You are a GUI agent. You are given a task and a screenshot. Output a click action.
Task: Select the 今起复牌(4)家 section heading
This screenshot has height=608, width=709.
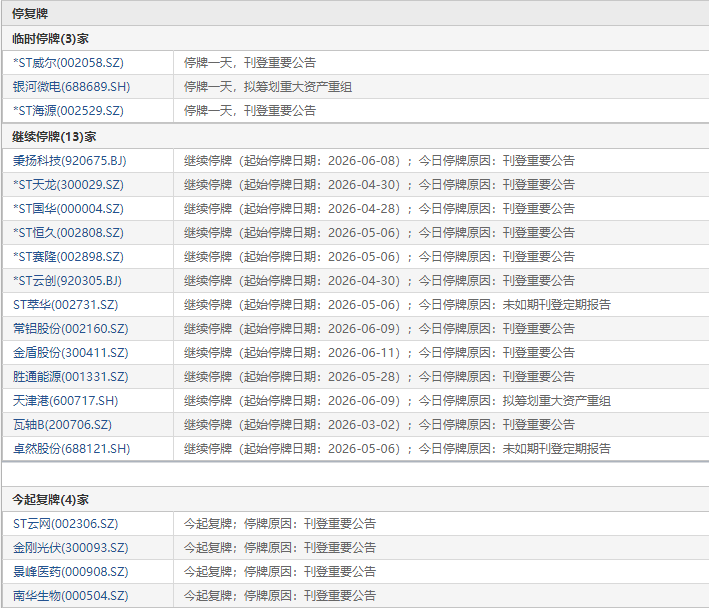(x=50, y=500)
